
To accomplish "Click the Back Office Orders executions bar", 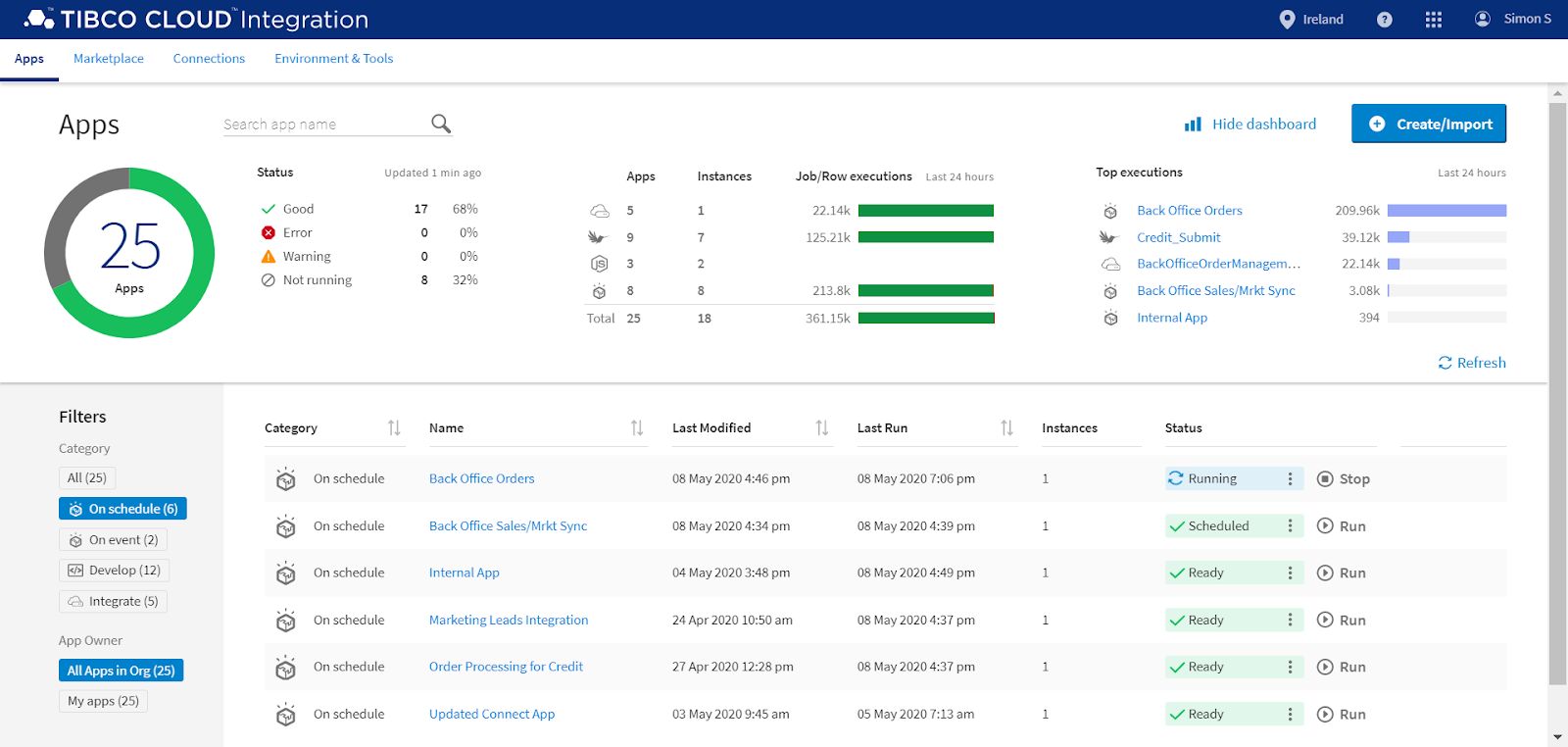I will point(1445,211).
